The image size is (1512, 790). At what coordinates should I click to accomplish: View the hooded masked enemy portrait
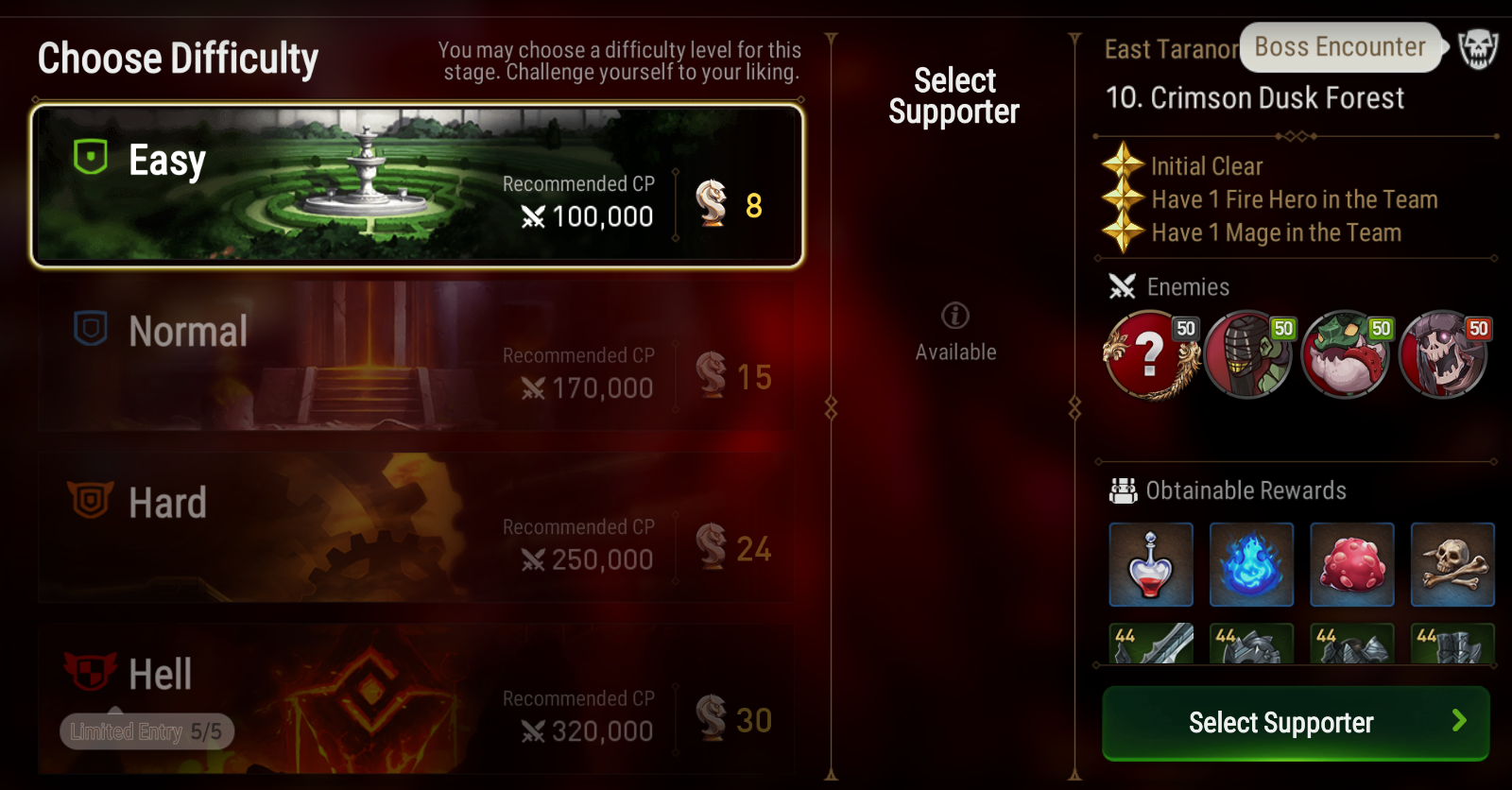pos(1248,355)
